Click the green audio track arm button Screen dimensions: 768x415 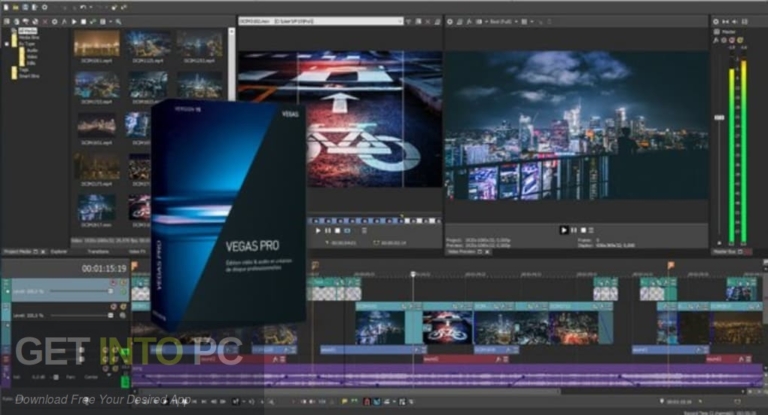coord(125,381)
